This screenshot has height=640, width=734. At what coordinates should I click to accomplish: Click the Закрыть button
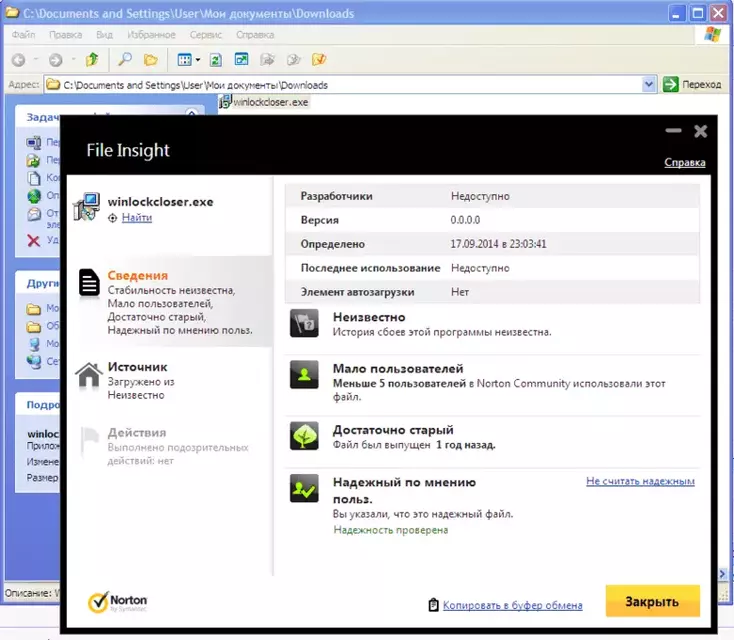coord(653,601)
